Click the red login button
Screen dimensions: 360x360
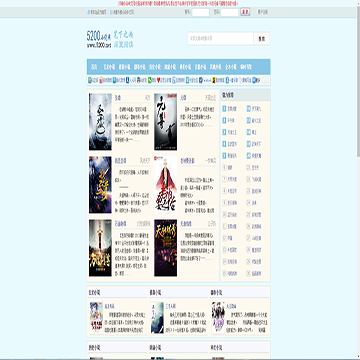245,12
